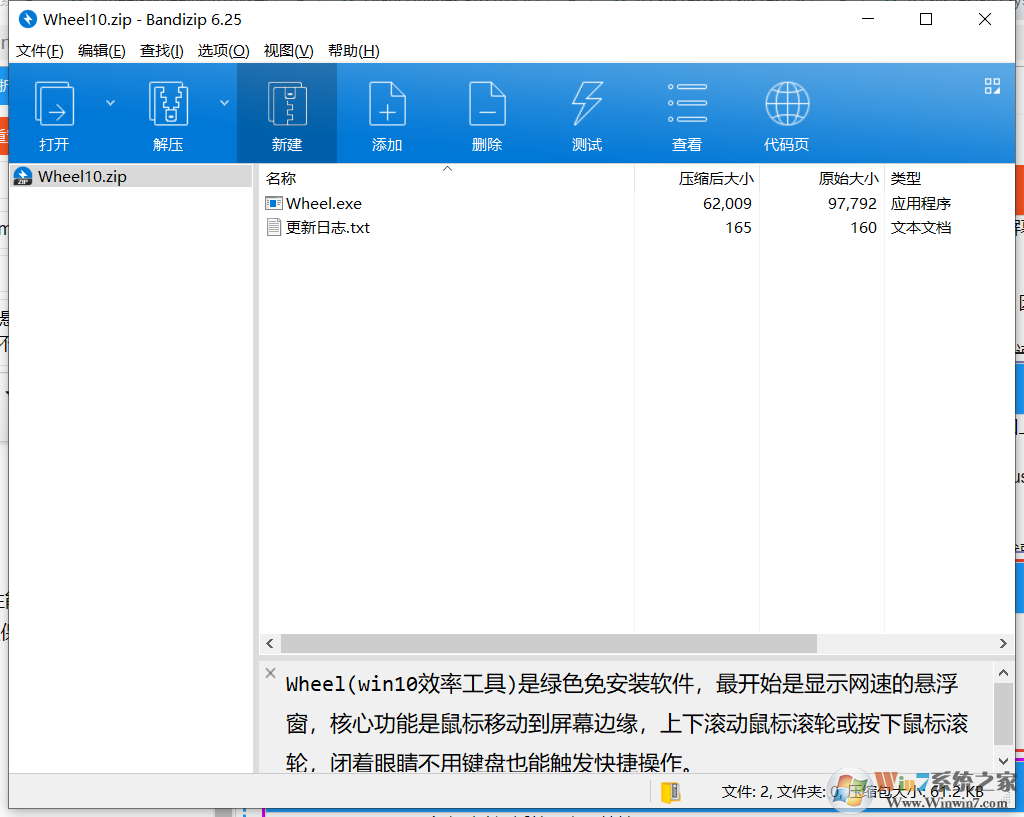
Task: Click the horizontal scrollbar left arrow
Action: (270, 643)
